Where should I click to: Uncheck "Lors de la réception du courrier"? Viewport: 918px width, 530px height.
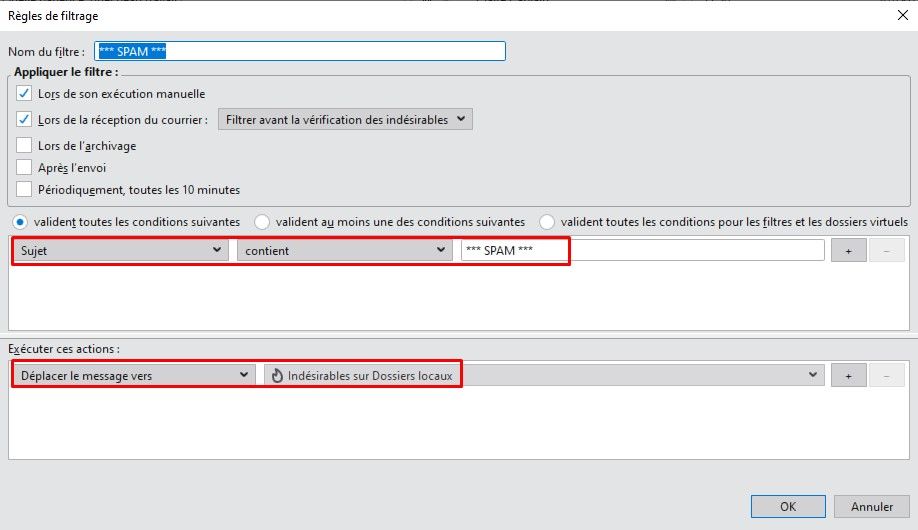pos(24,119)
